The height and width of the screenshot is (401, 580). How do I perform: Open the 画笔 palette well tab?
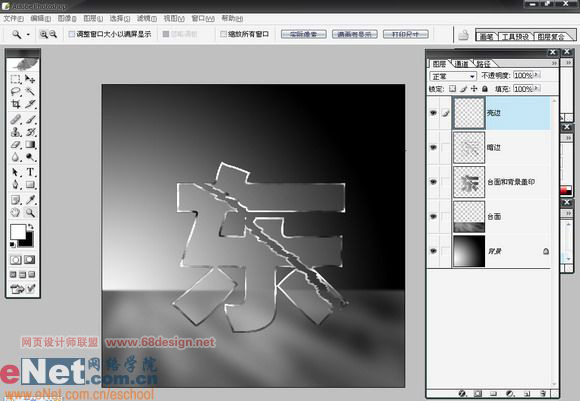[x=487, y=37]
